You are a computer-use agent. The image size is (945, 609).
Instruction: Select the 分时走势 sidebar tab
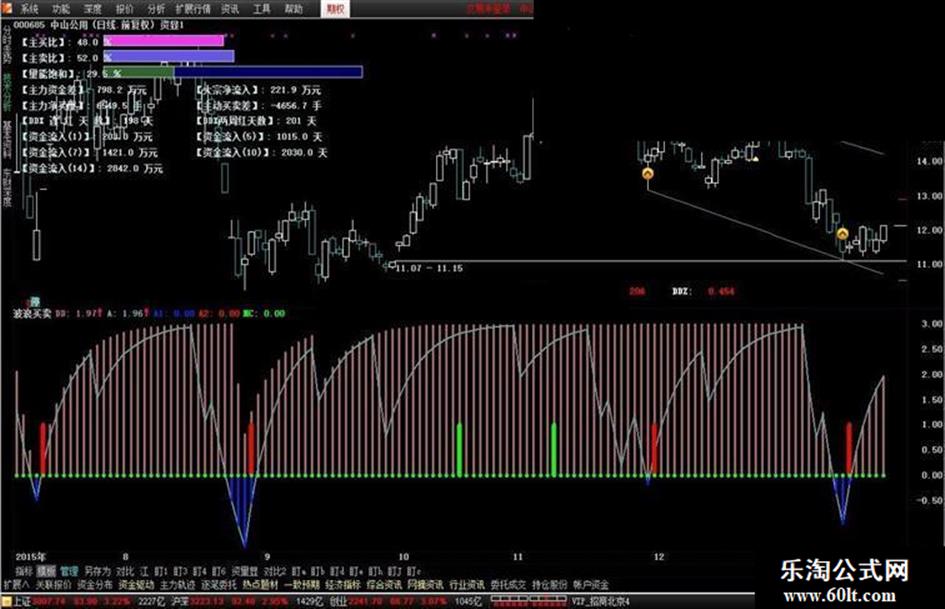tap(7, 46)
